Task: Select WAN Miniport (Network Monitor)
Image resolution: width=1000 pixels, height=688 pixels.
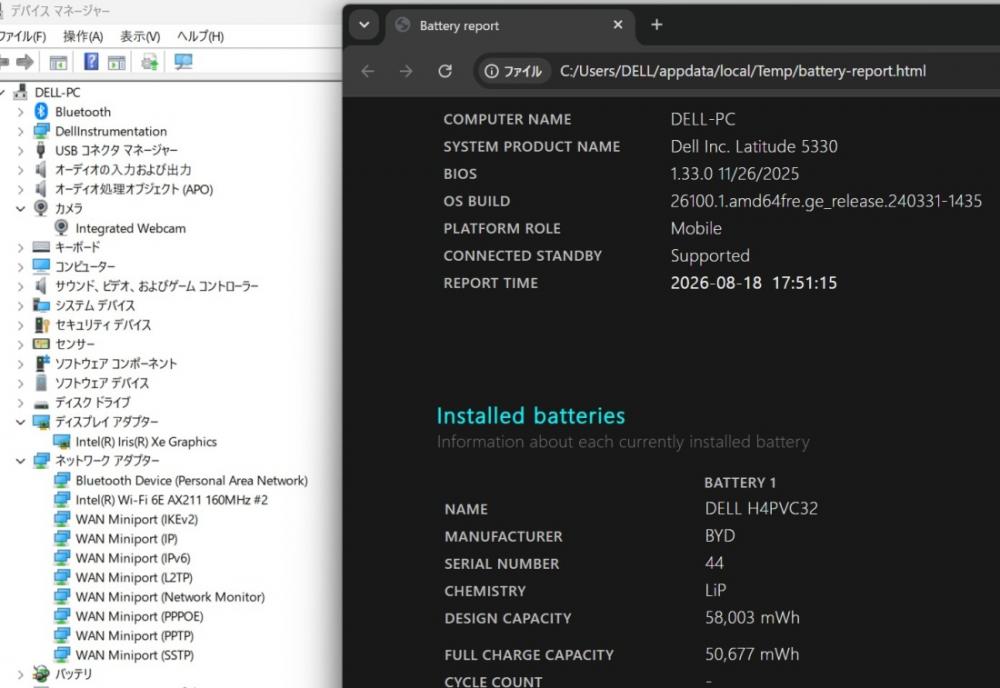Action: 170,597
